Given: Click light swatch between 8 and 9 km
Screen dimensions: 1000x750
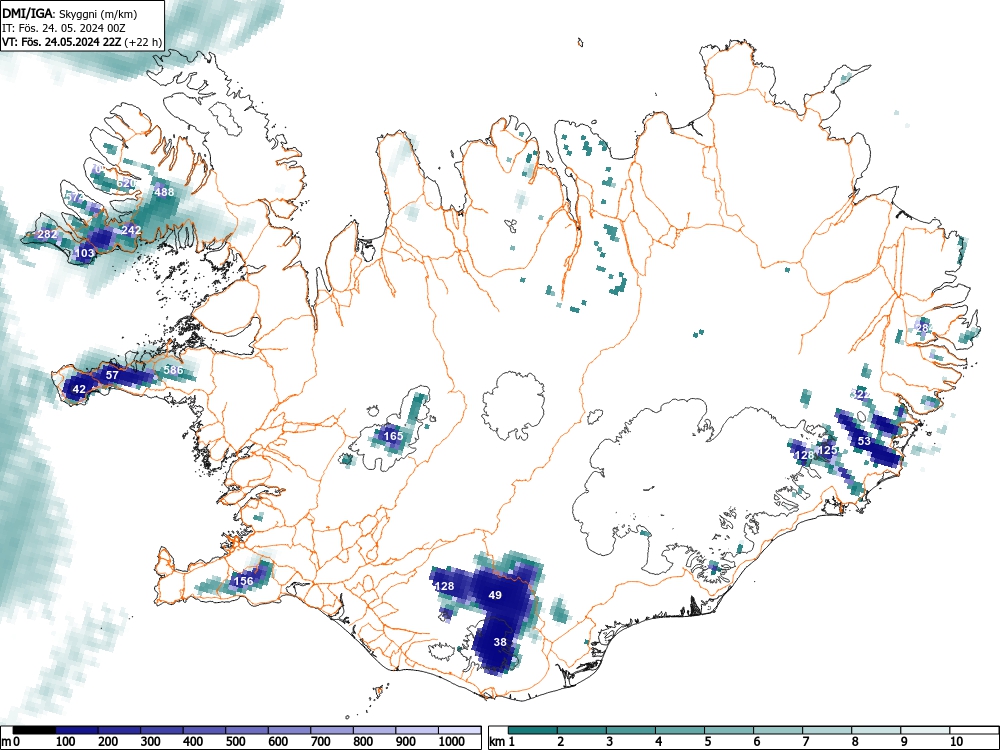Looking at the screenshot, I should coord(876,730).
